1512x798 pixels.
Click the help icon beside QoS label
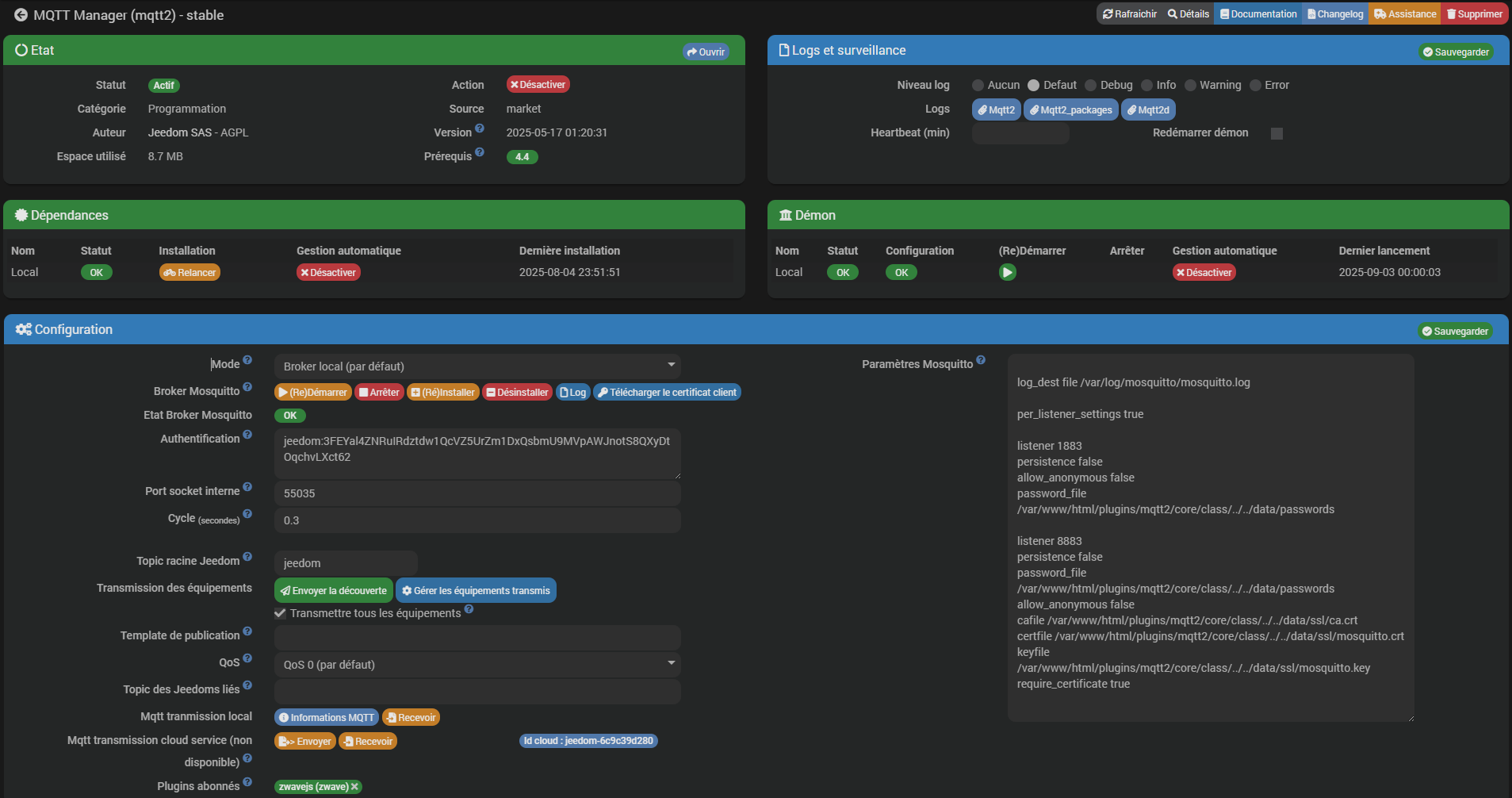tap(247, 658)
